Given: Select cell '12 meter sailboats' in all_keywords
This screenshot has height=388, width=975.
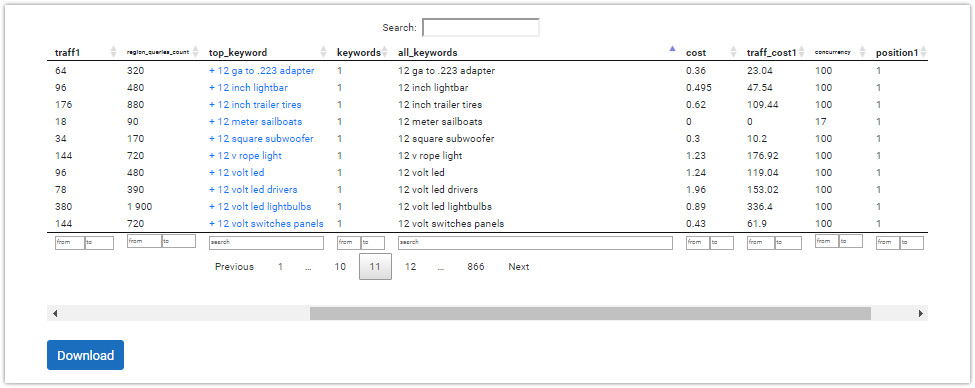Looking at the screenshot, I should [x=440, y=121].
